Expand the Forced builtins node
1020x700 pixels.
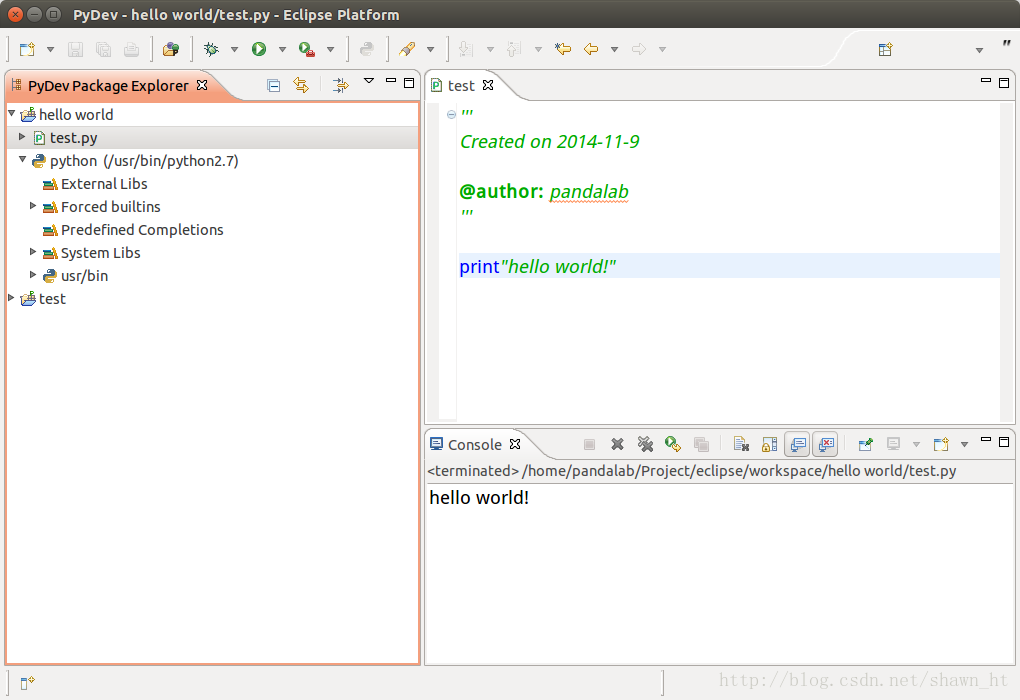tap(33, 206)
